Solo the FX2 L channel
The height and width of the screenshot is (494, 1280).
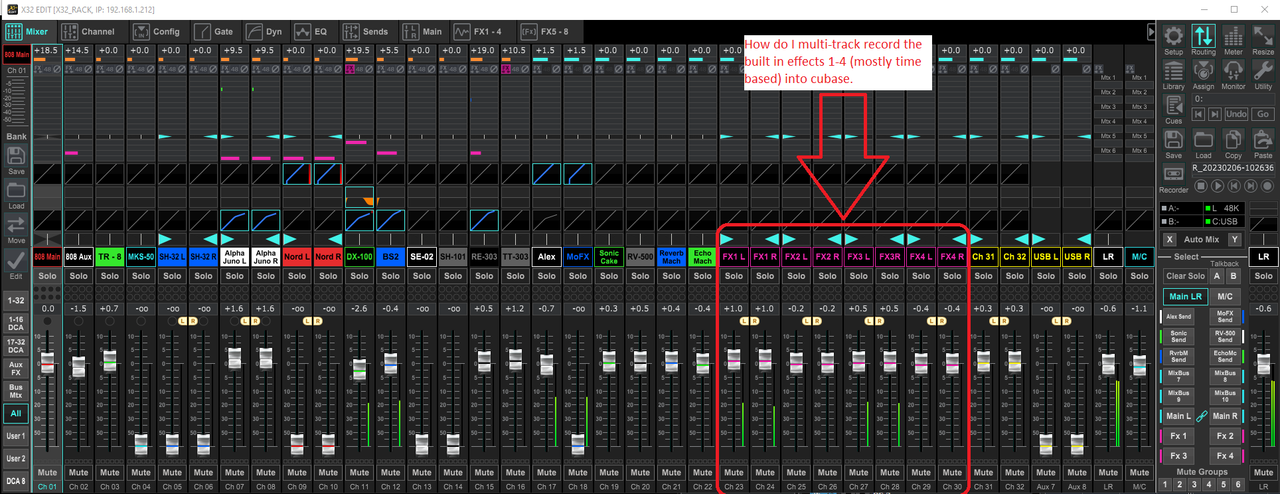click(796, 276)
